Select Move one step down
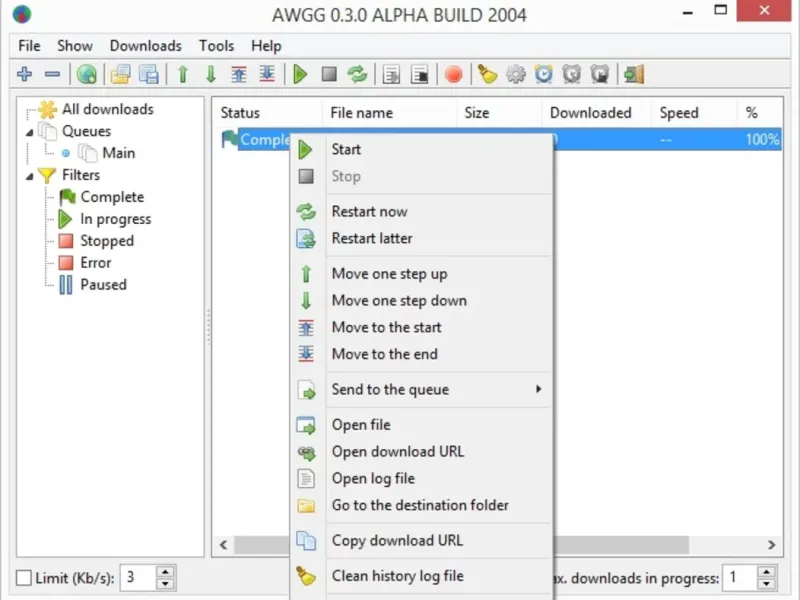 421,301
